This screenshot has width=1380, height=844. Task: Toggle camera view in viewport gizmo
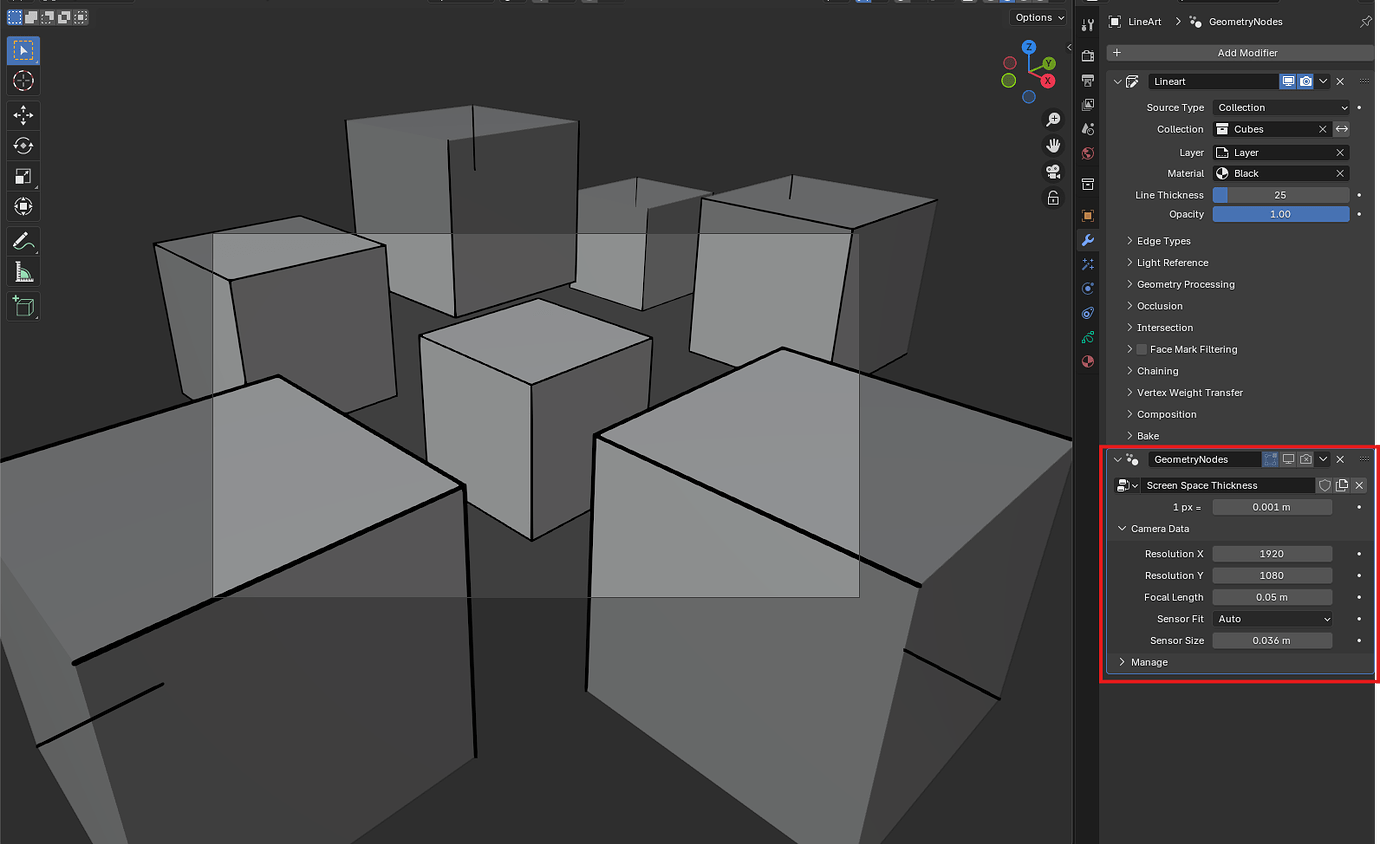(1053, 172)
